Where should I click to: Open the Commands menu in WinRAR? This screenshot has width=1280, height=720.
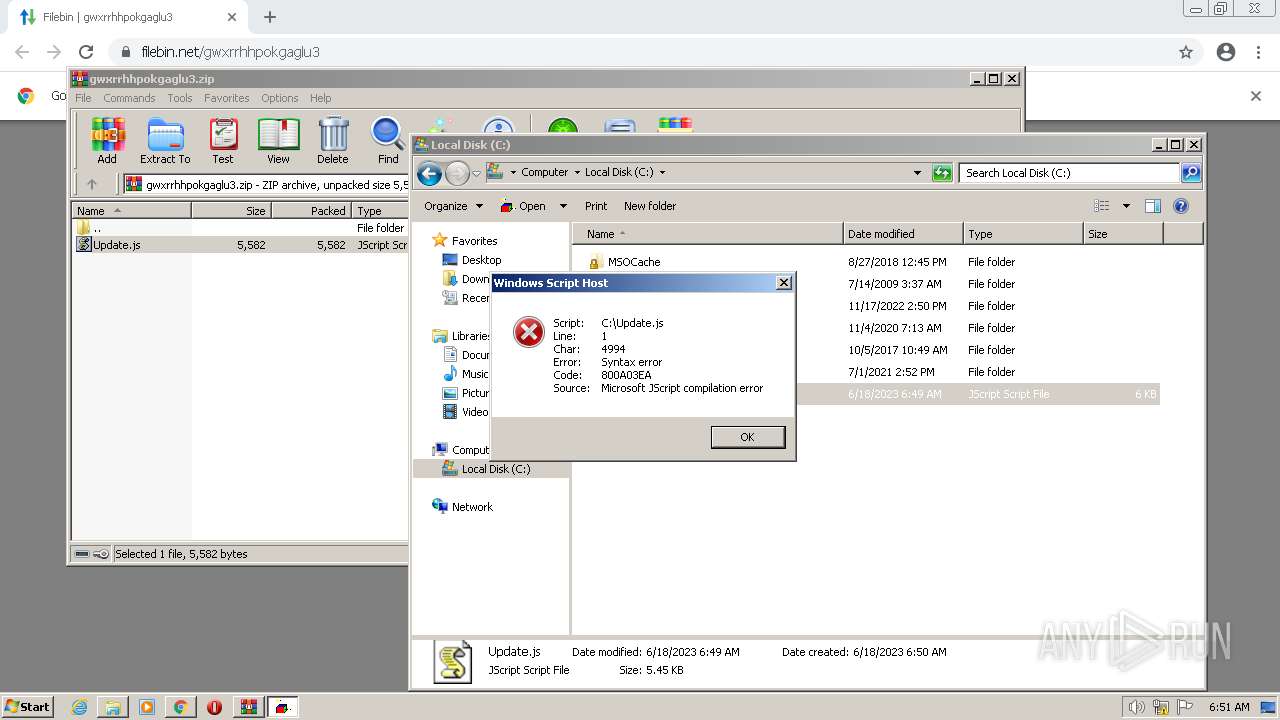[129, 98]
